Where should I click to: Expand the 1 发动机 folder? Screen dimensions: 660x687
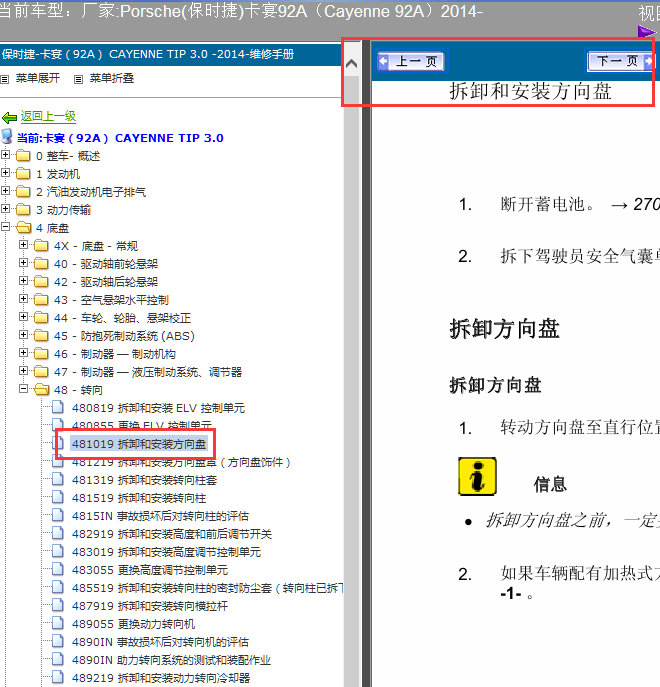click(x=5, y=173)
